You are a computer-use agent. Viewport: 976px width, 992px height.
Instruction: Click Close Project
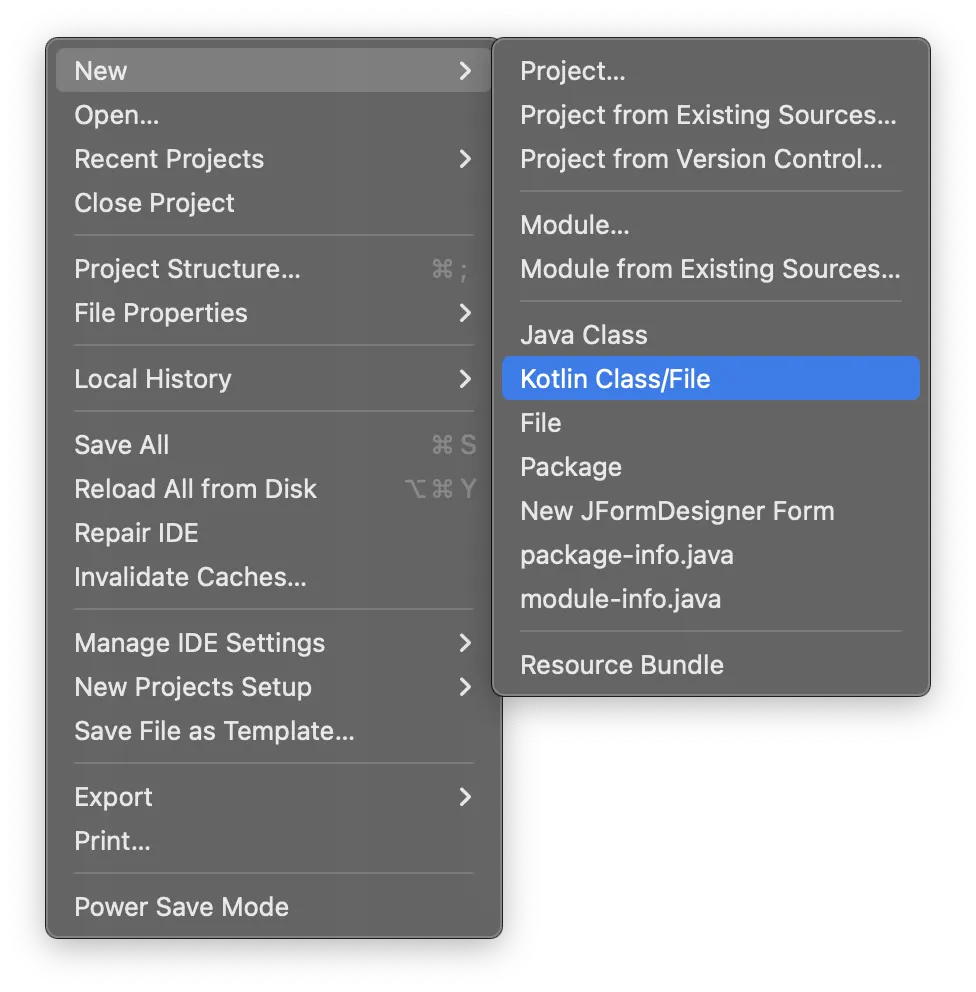pos(154,203)
